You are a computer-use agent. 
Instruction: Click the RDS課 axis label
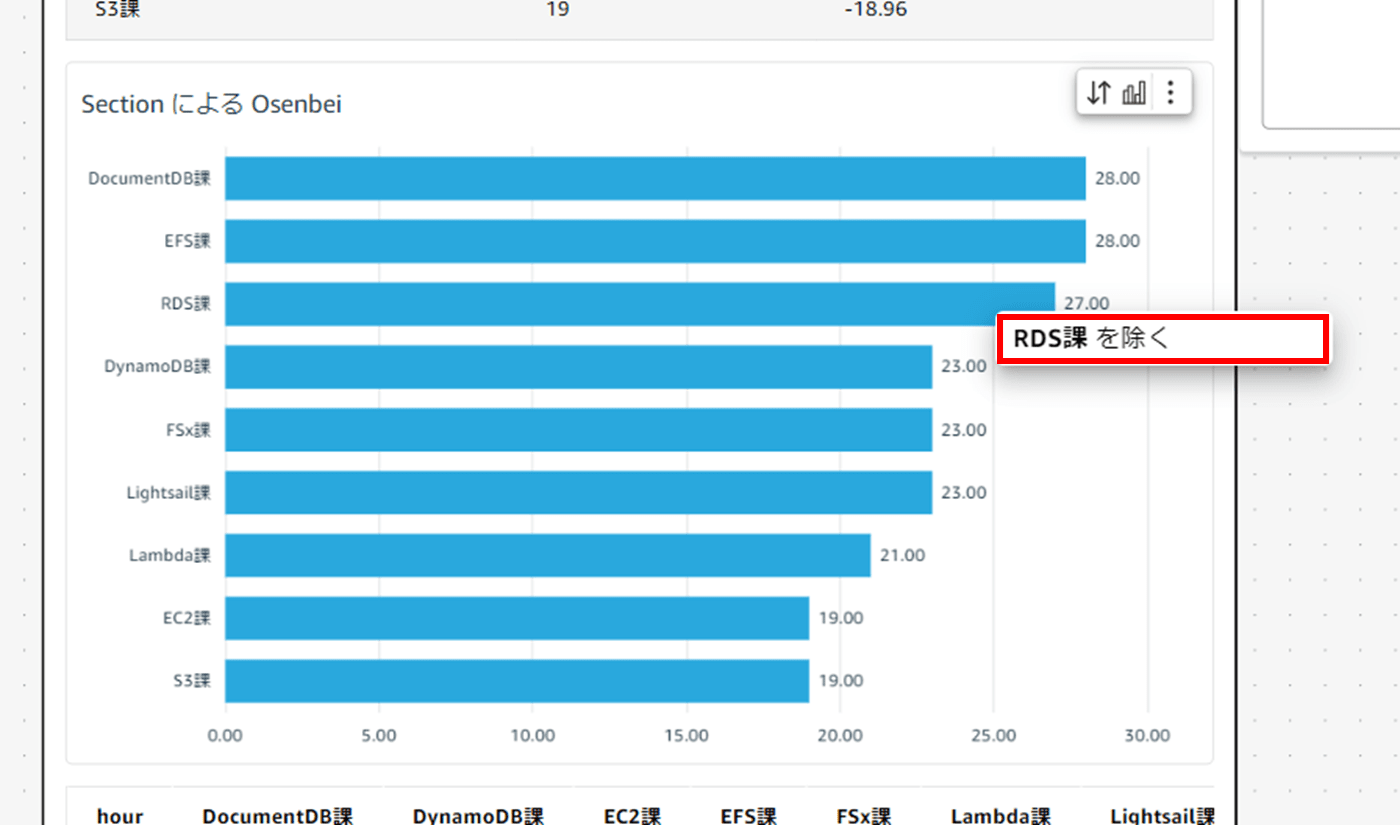(186, 304)
